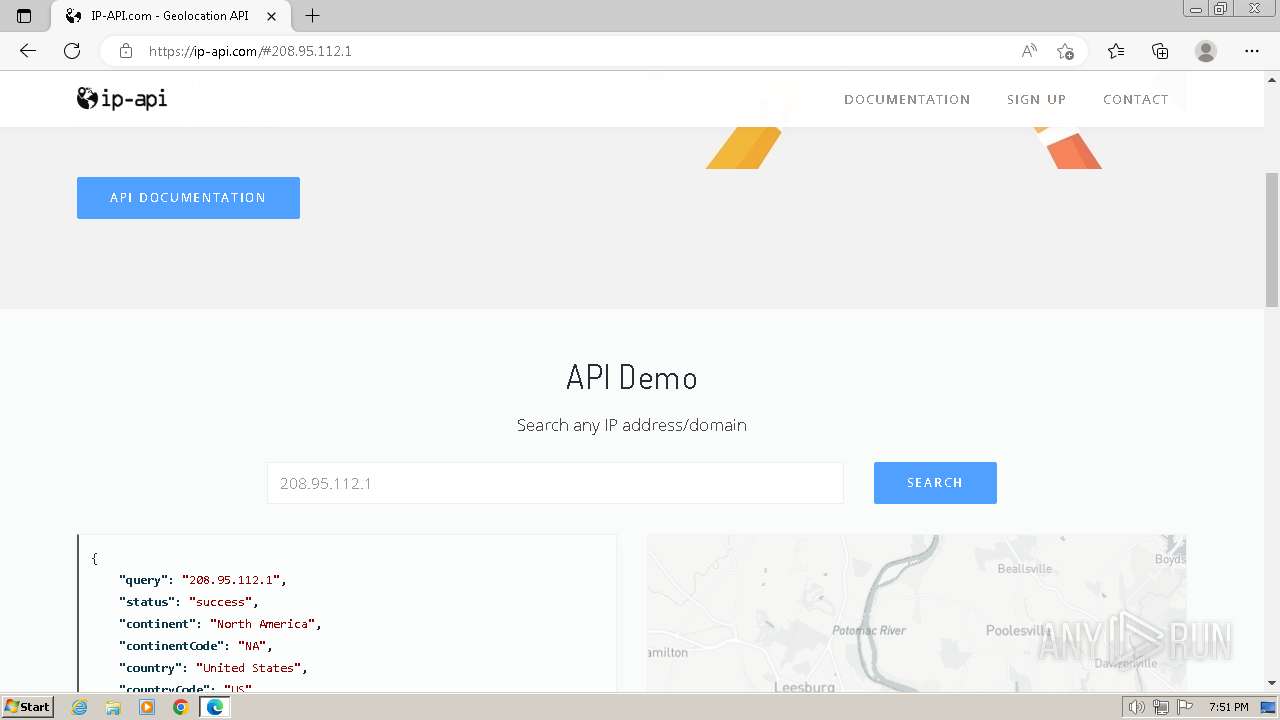This screenshot has width=1280, height=720.
Task: Open a new browser tab
Action: pyautogui.click(x=313, y=16)
